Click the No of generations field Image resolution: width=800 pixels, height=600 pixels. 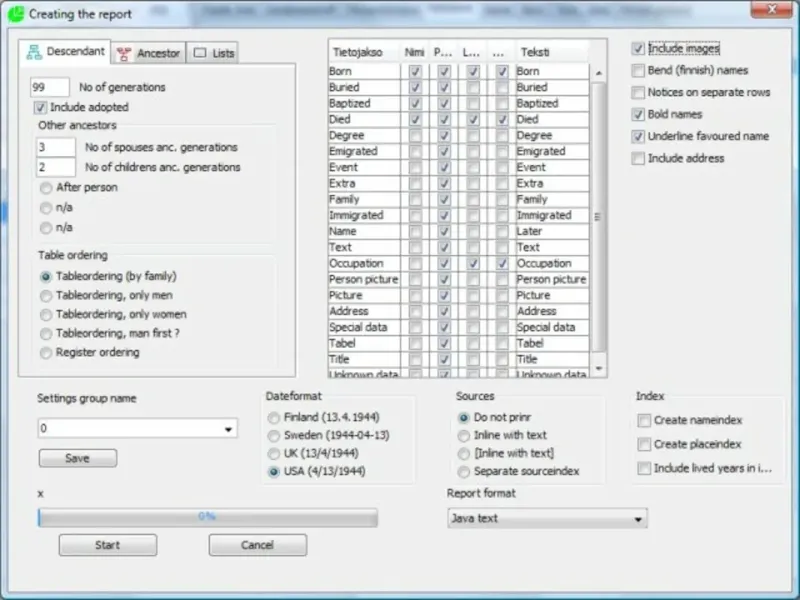49,87
